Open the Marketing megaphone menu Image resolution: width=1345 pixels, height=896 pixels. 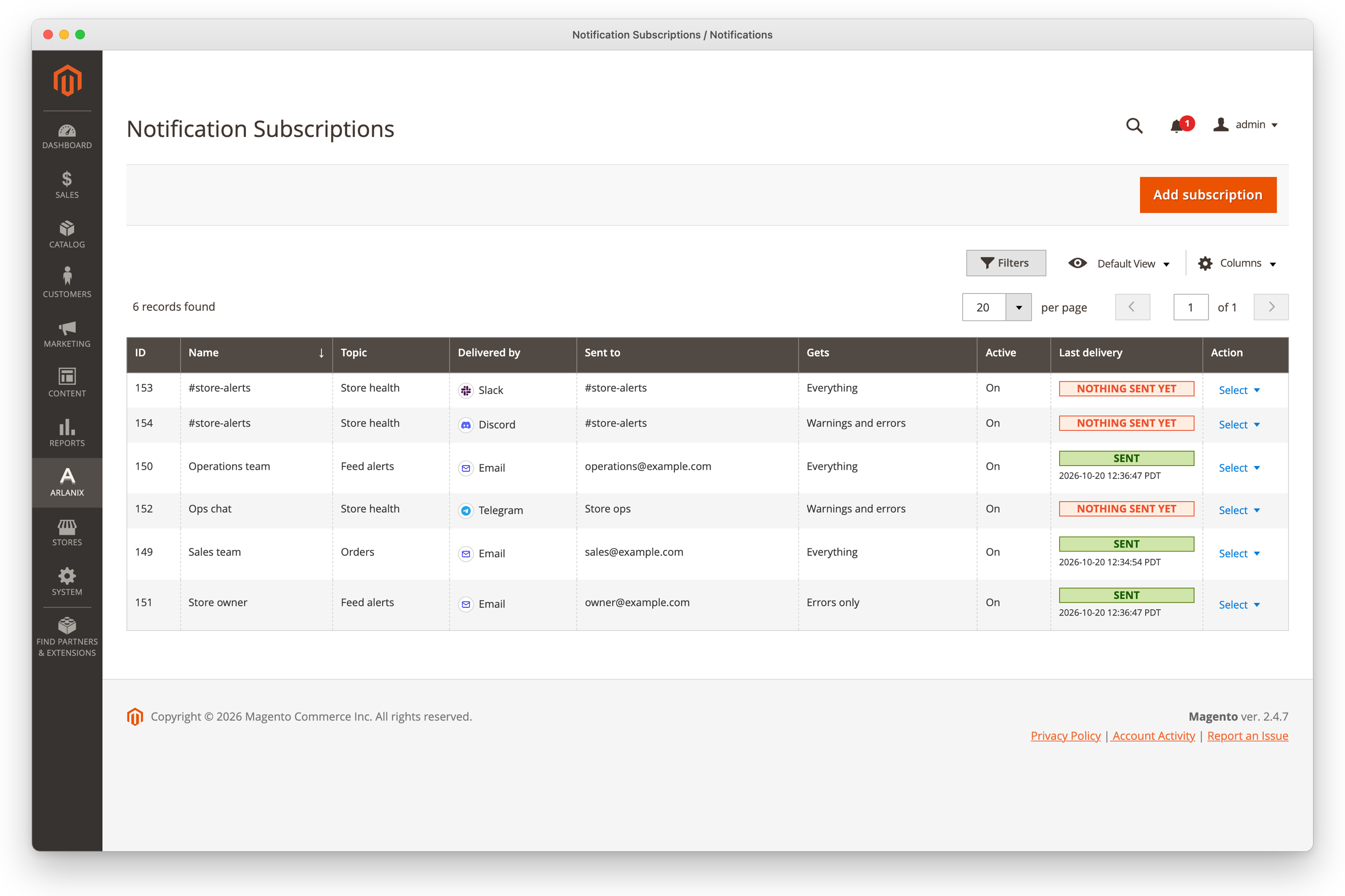(67, 334)
